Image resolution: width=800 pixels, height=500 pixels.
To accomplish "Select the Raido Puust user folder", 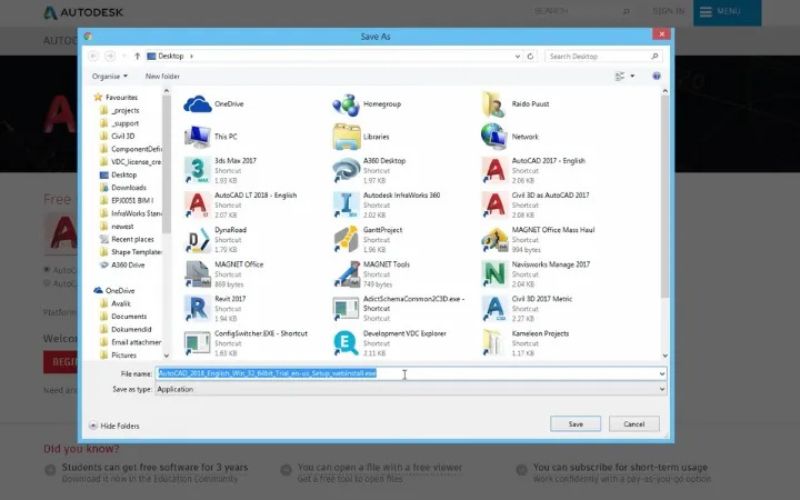I will point(515,104).
